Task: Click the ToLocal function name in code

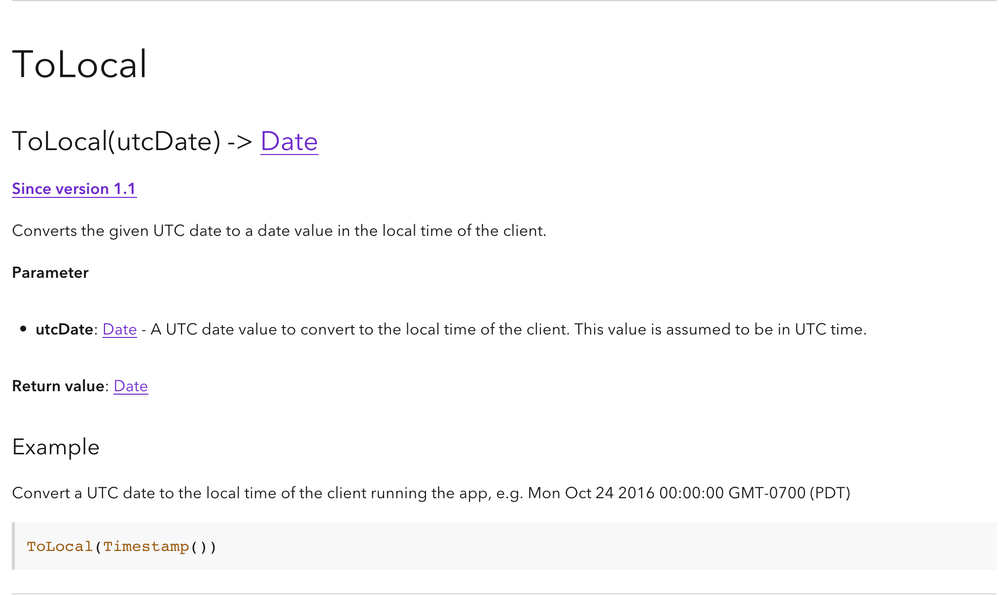Action: point(60,546)
